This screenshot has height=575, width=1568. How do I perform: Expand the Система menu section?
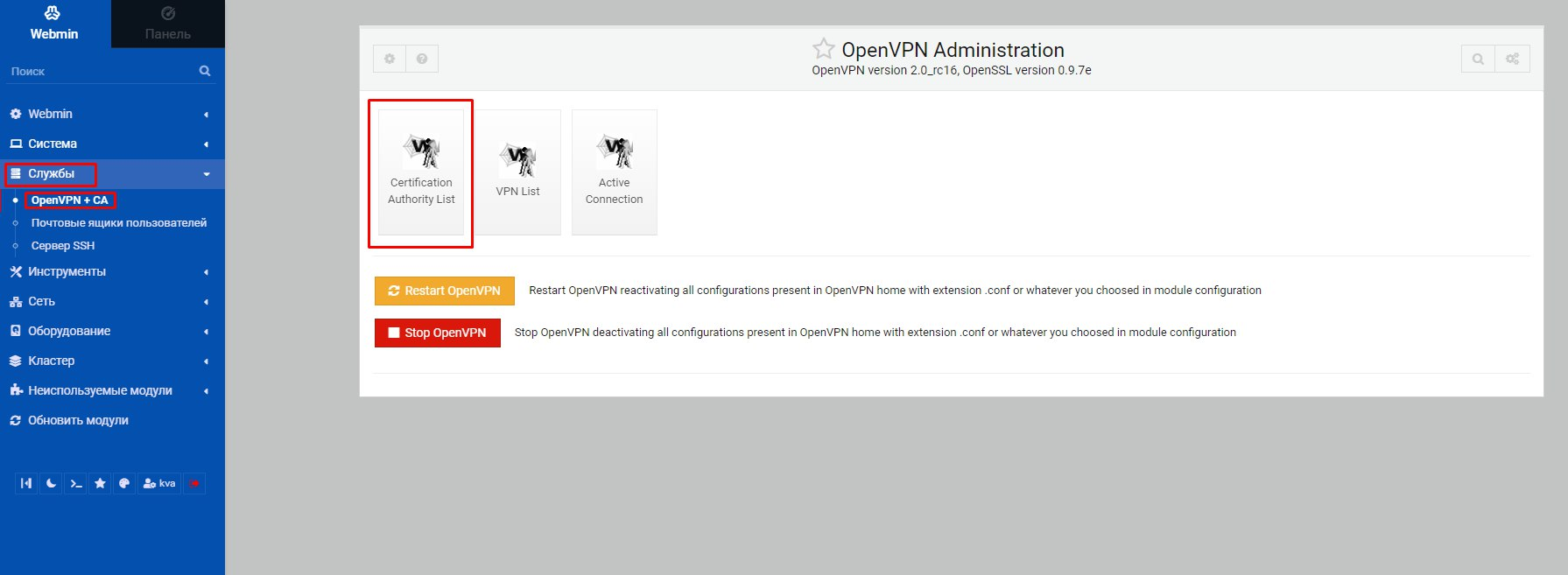53,144
